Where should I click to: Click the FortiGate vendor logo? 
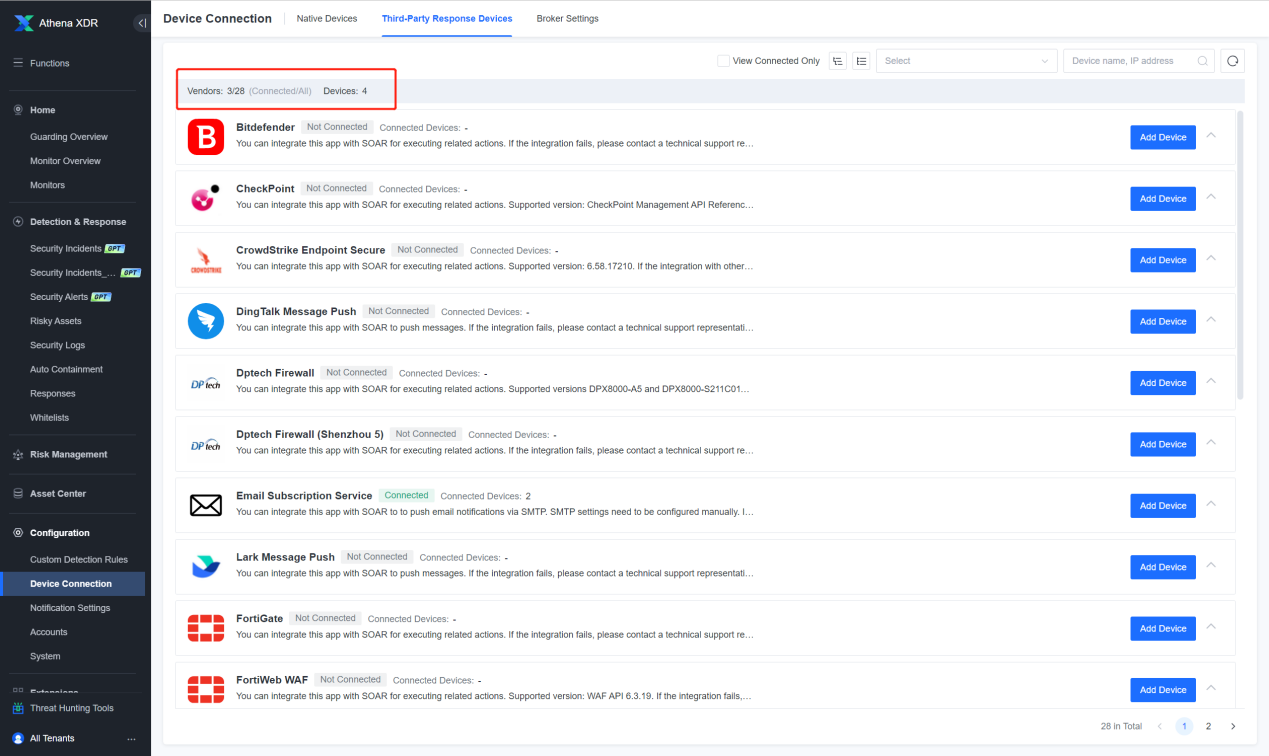click(206, 629)
